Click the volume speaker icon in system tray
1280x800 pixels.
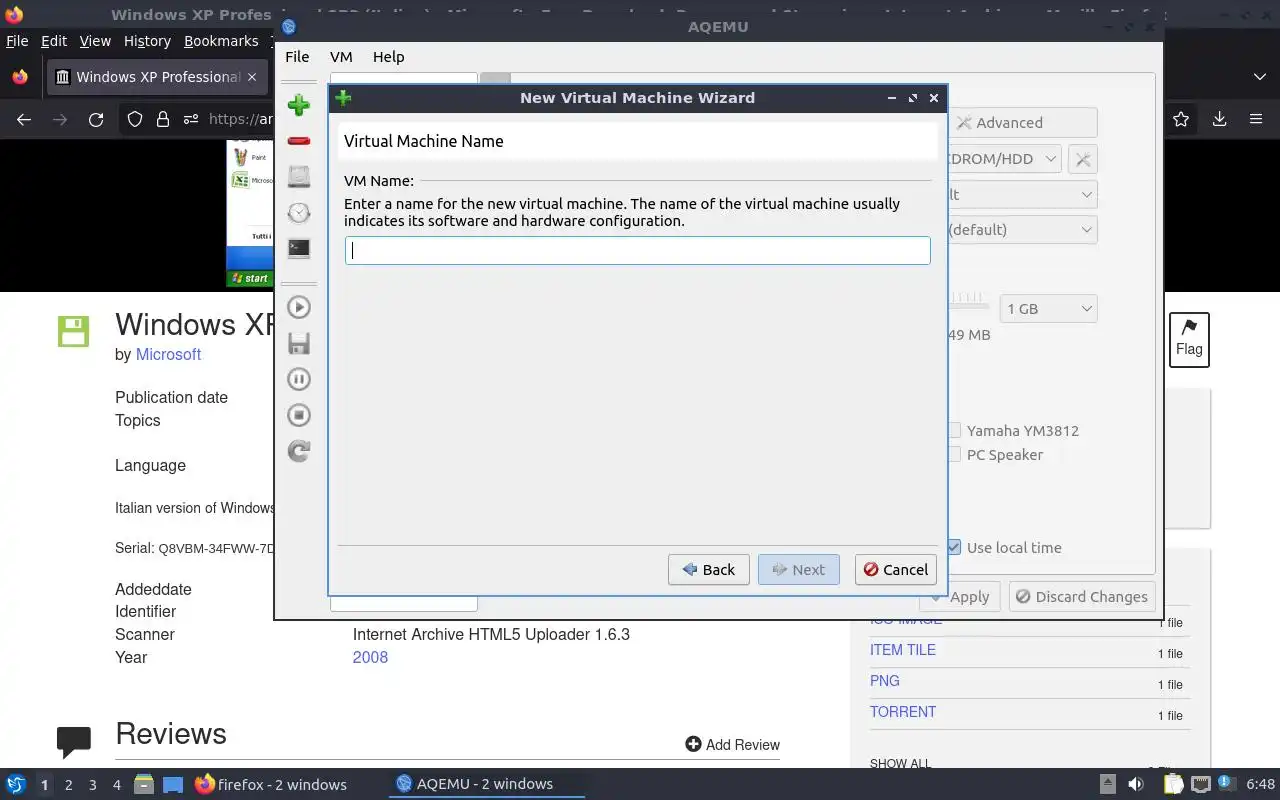(1135, 784)
